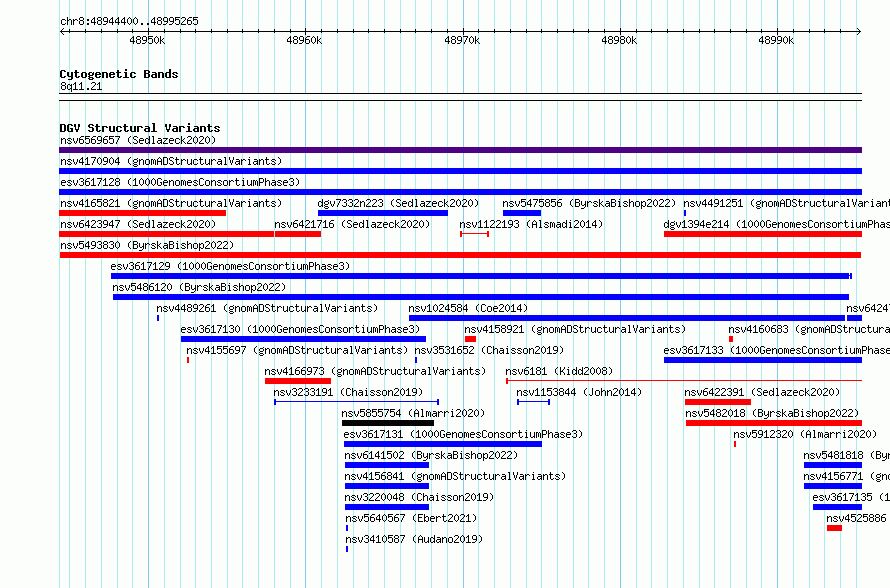This screenshot has height=588, width=890.
Task: Select the red nsv4166973 variant bar
Action: tap(298, 381)
